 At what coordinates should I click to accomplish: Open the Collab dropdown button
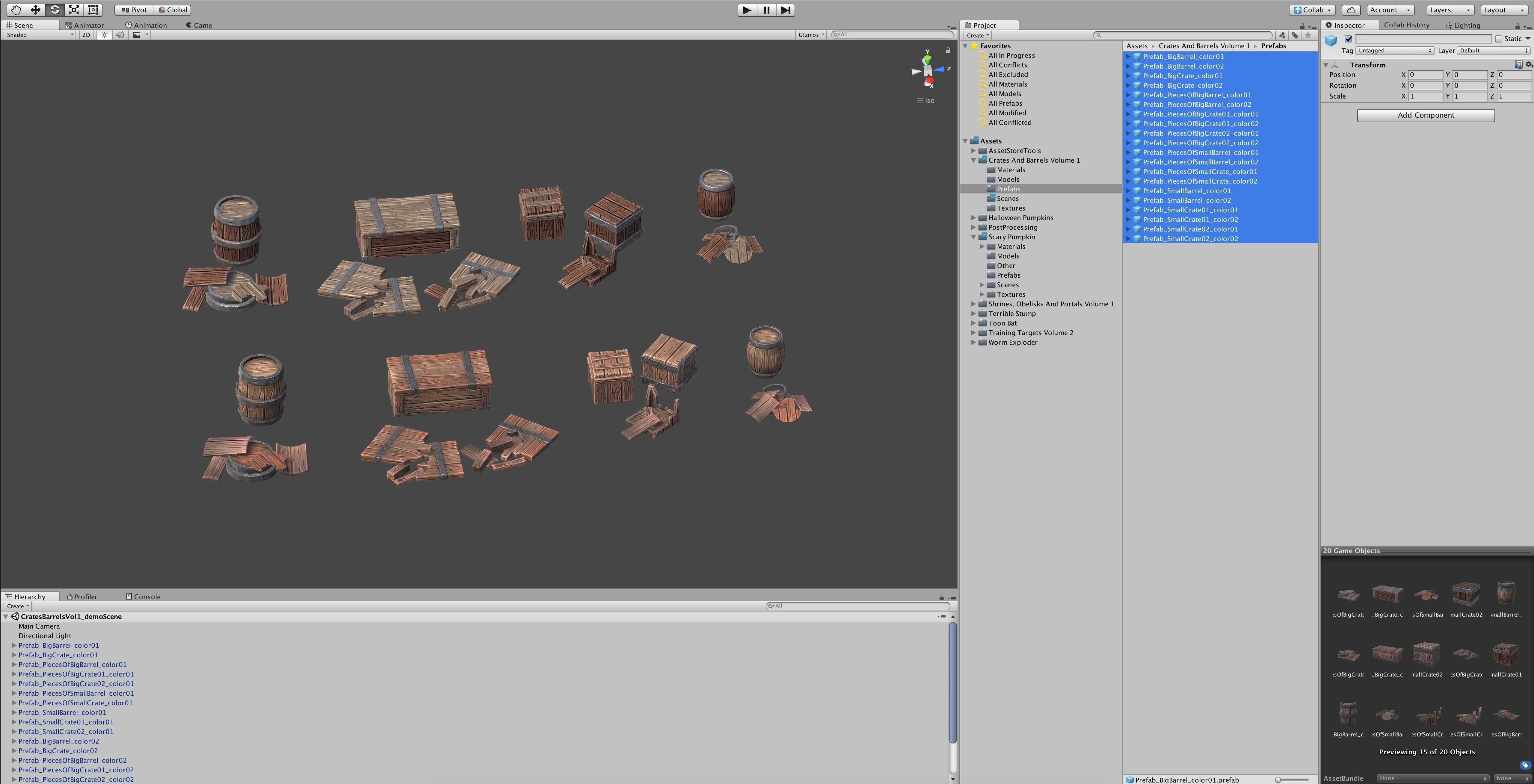click(x=1312, y=10)
